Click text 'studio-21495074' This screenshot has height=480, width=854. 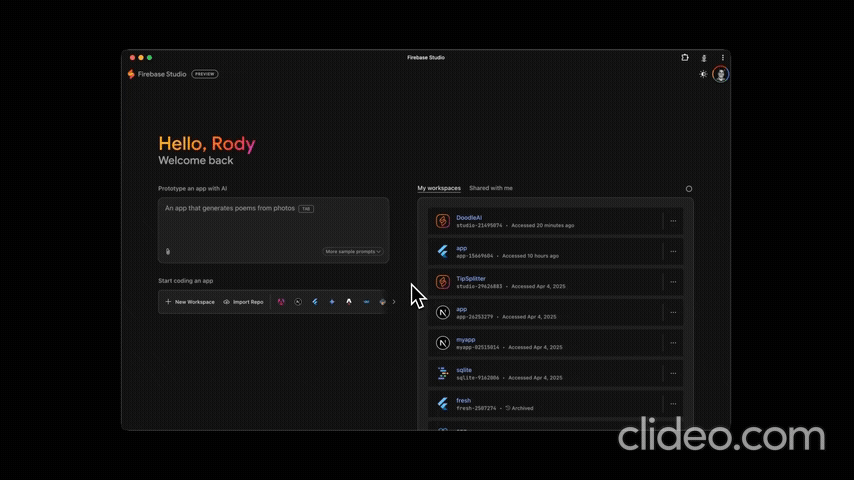pos(479,226)
